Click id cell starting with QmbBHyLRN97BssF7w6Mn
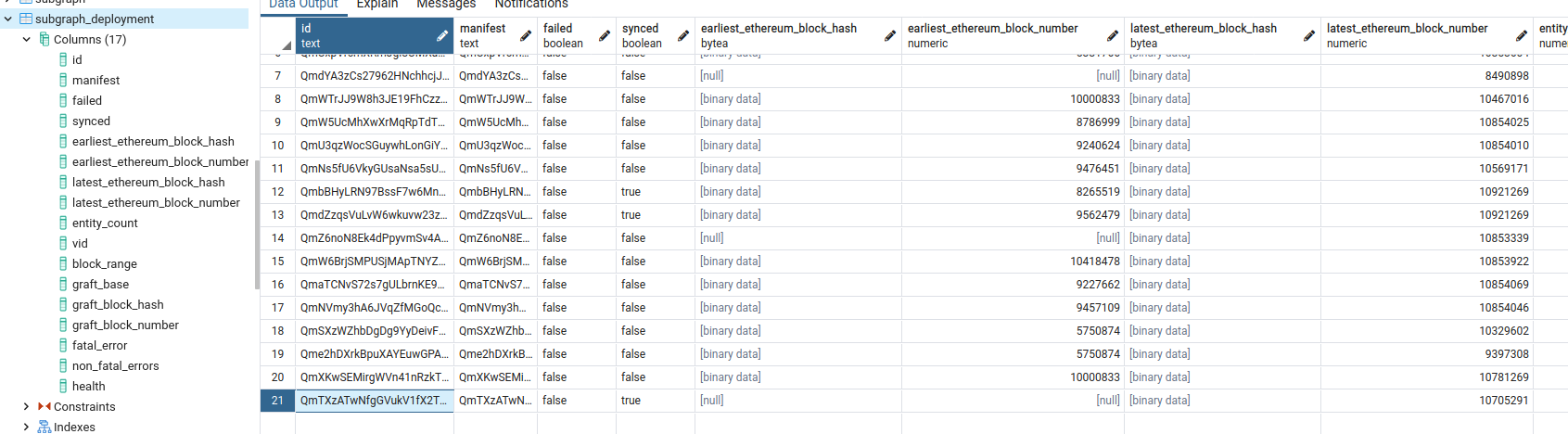 click(x=375, y=192)
